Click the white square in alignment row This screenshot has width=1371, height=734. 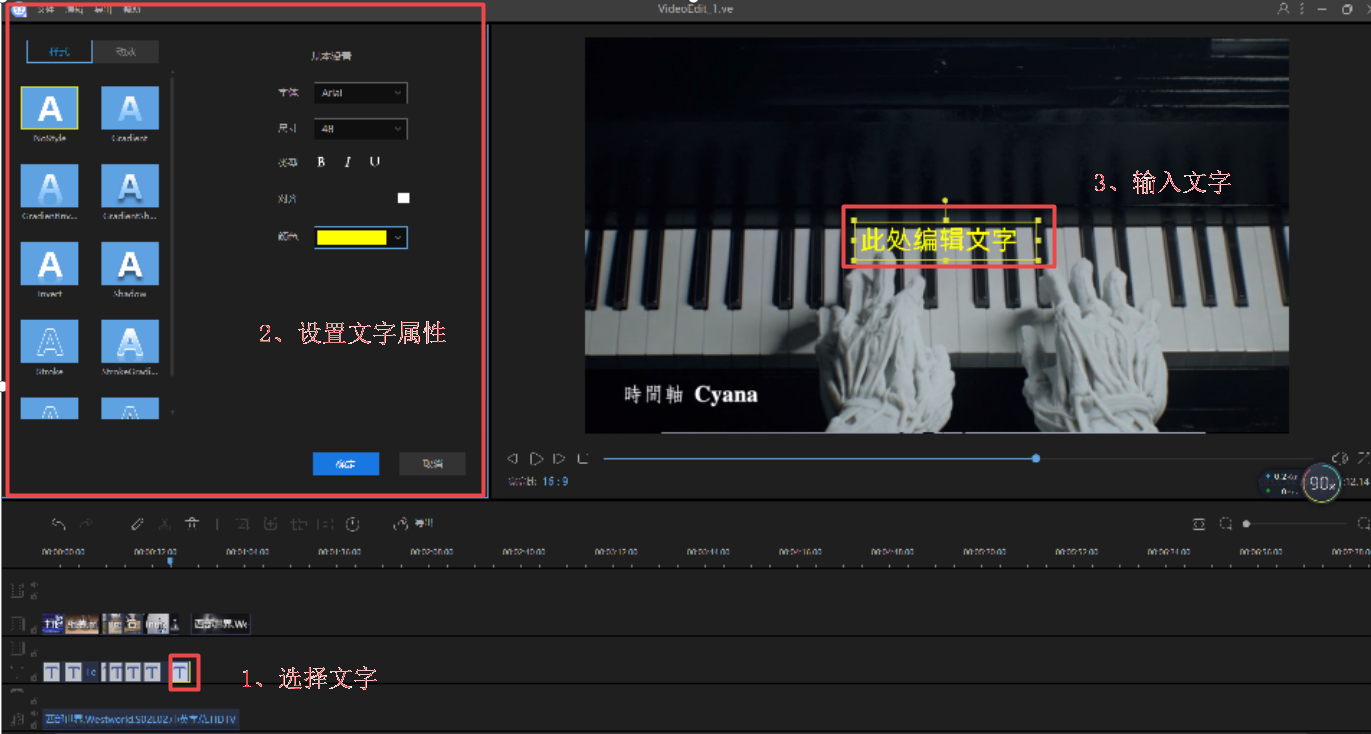[x=403, y=198]
